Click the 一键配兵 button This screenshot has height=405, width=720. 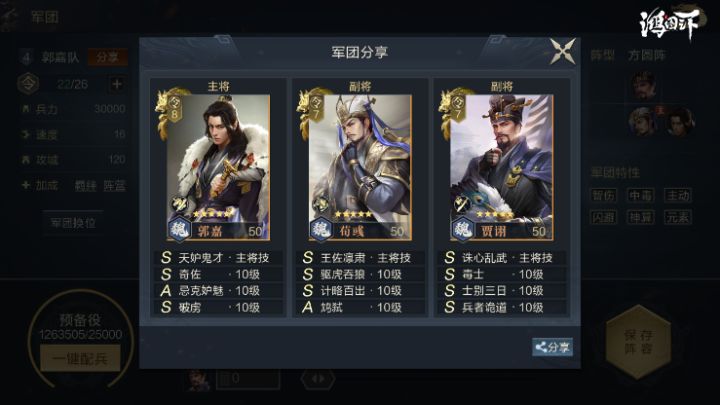pyautogui.click(x=80, y=358)
